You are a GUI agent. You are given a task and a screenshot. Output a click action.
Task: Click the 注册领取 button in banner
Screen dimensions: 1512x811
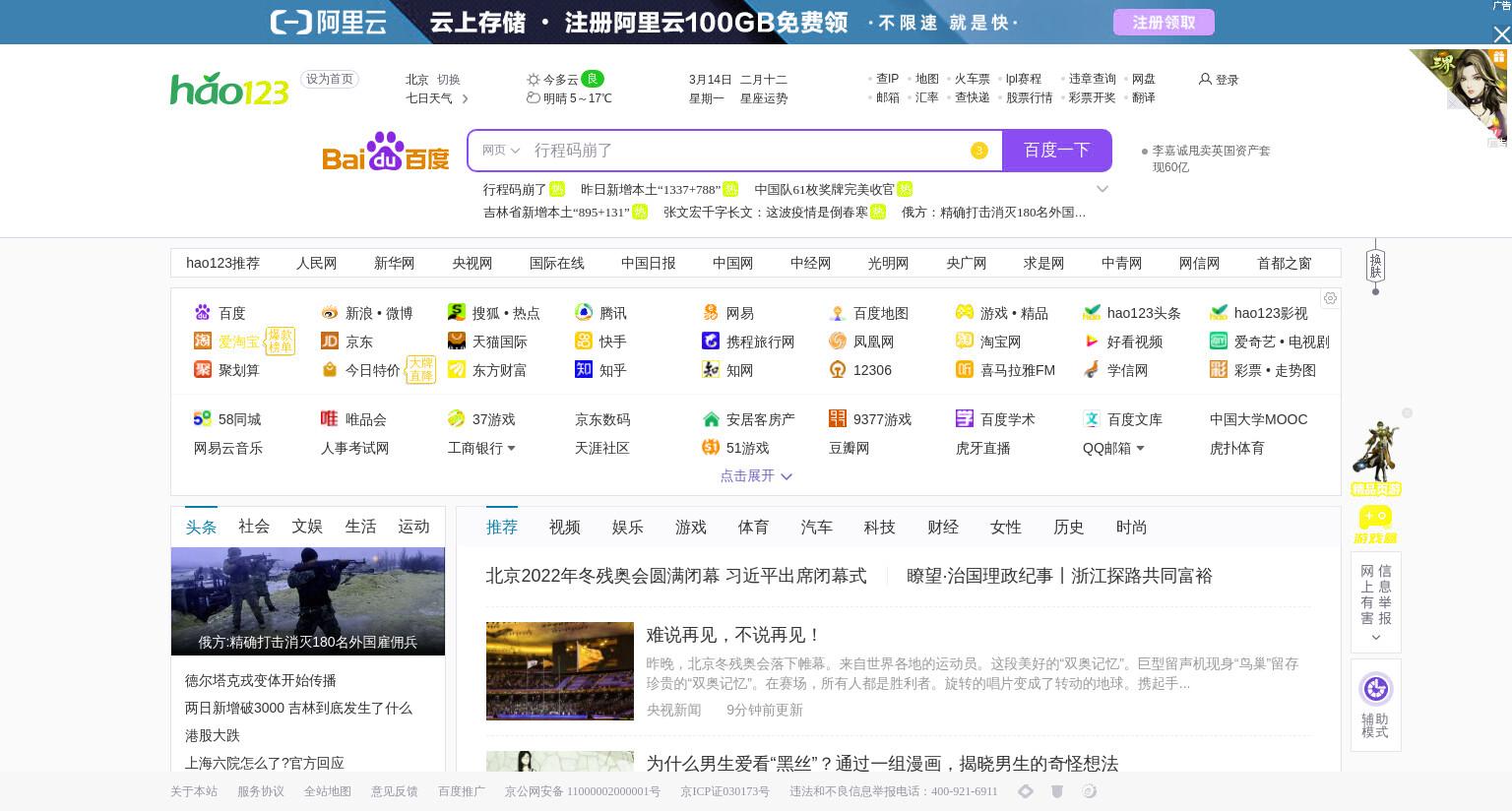1164,22
